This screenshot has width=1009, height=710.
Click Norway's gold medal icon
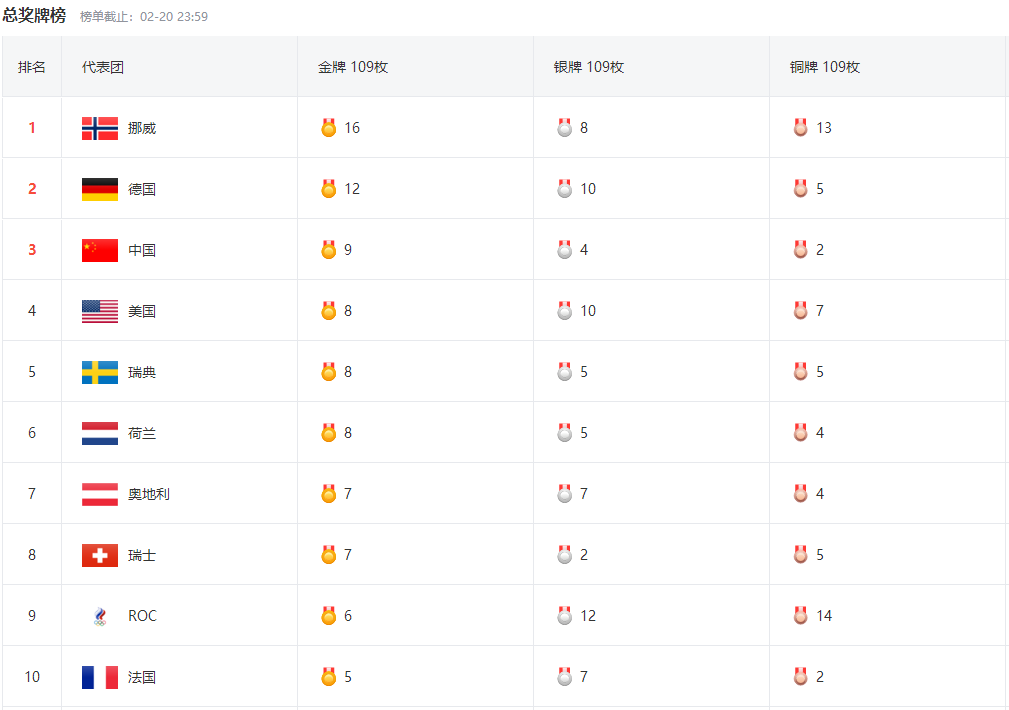[328, 128]
